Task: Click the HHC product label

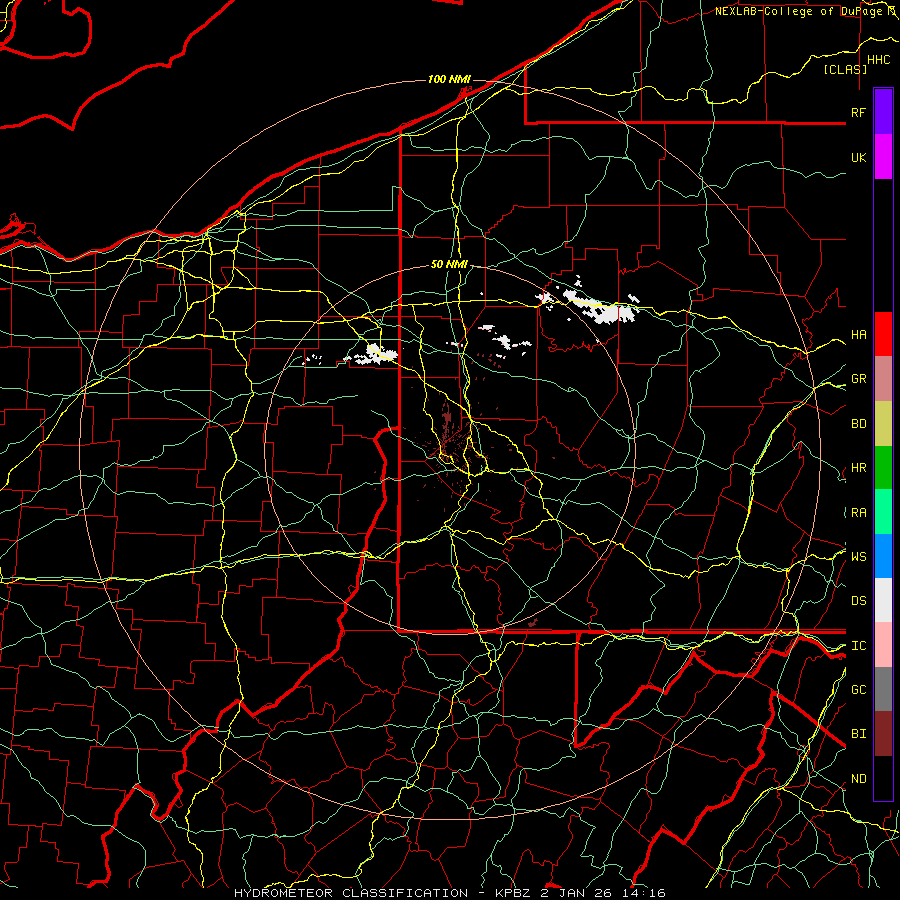Action: [878, 60]
